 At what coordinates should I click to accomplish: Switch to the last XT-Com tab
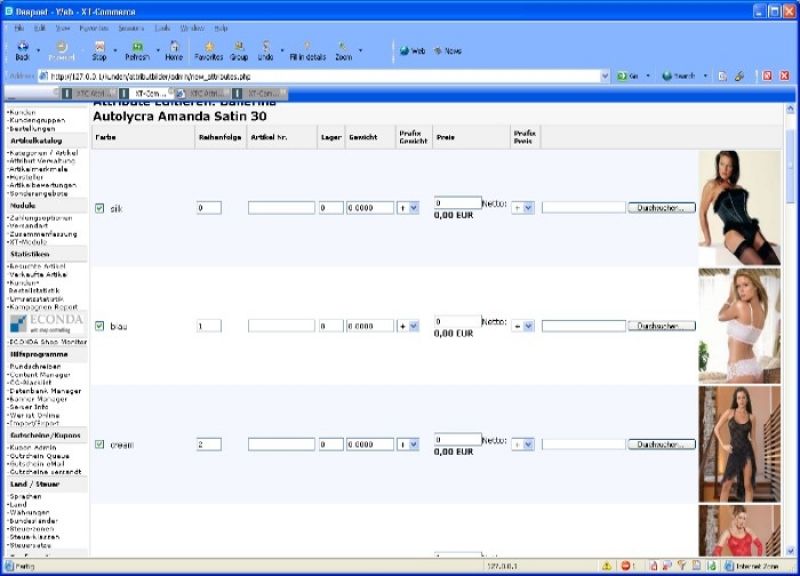tap(259, 93)
